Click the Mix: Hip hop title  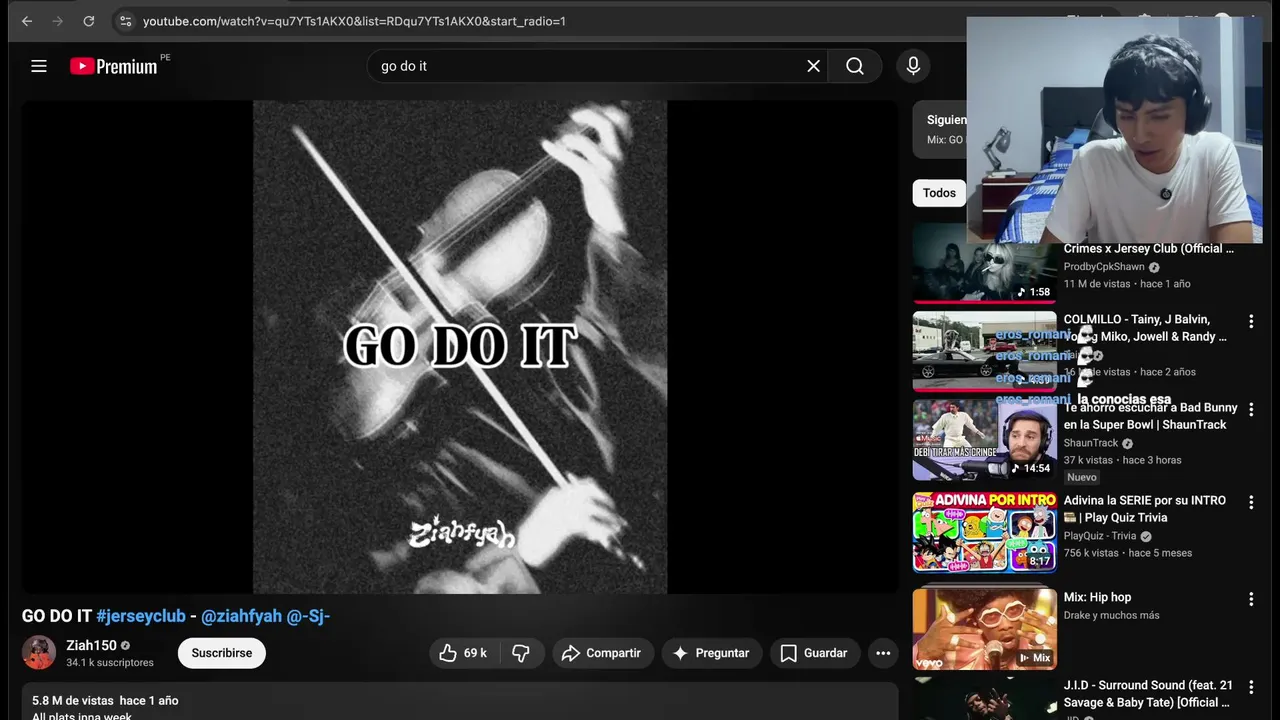[x=1097, y=597]
